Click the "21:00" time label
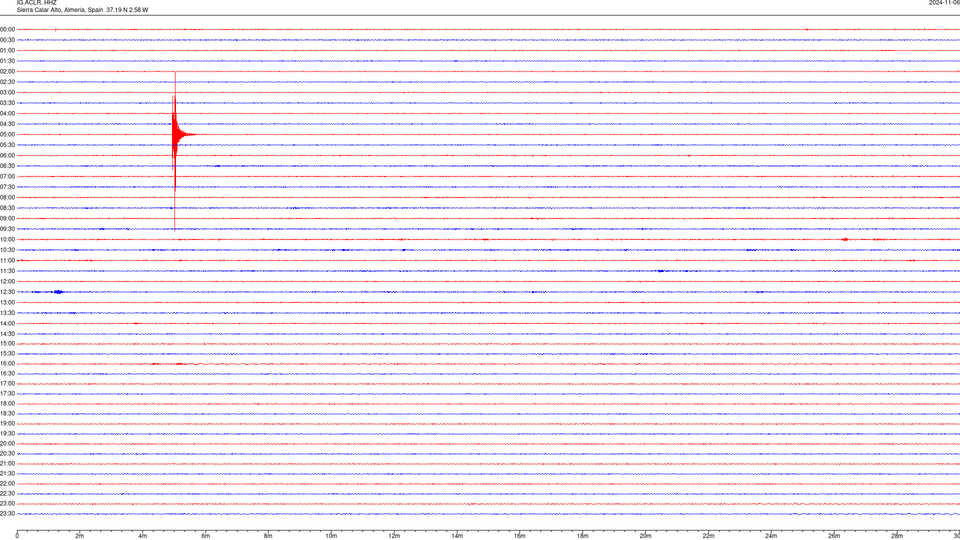 coord(8,463)
